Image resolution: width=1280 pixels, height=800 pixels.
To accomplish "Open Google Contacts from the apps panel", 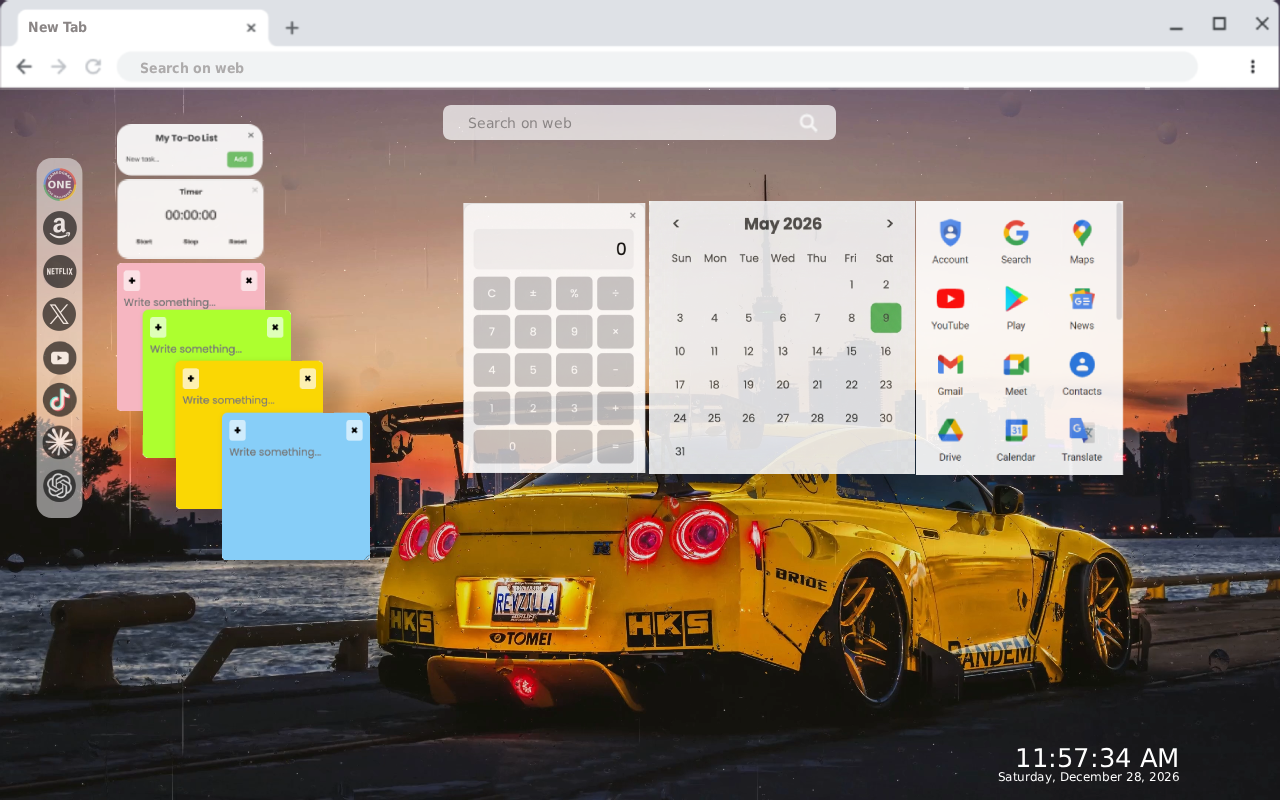I will [x=1082, y=373].
